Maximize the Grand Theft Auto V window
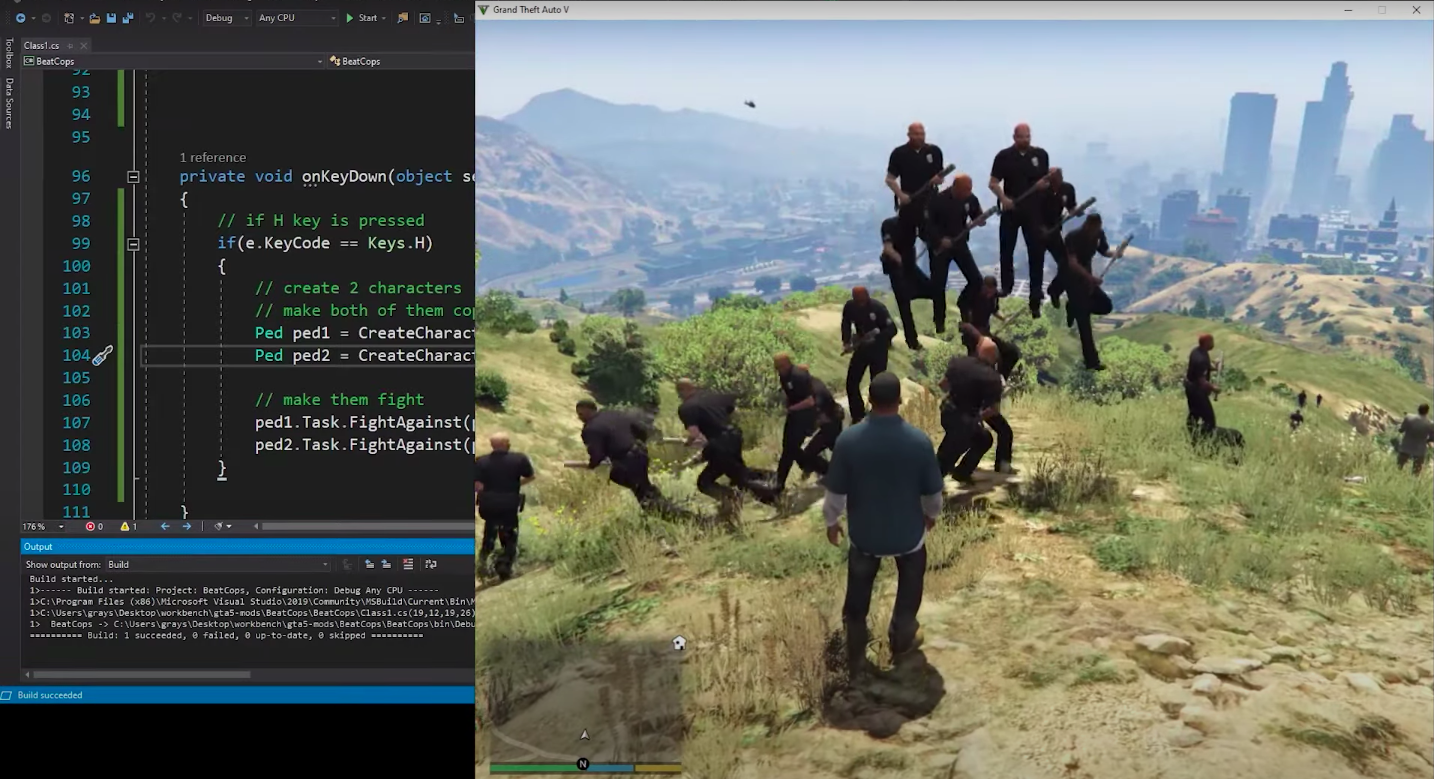Viewport: 1434px width, 779px height. coord(1382,10)
